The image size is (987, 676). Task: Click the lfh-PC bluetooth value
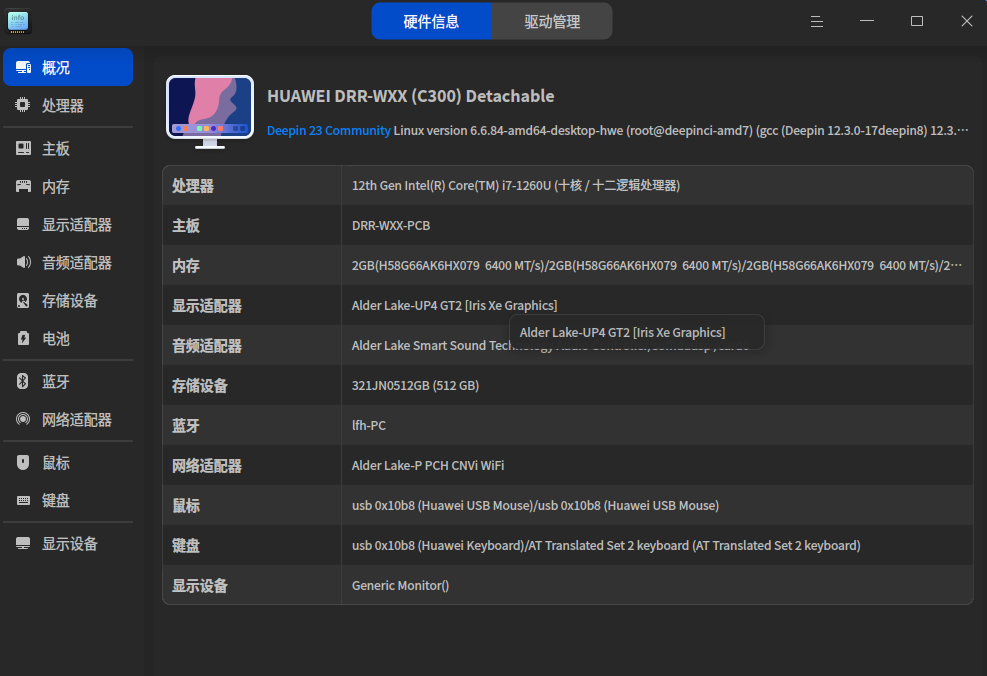369,425
